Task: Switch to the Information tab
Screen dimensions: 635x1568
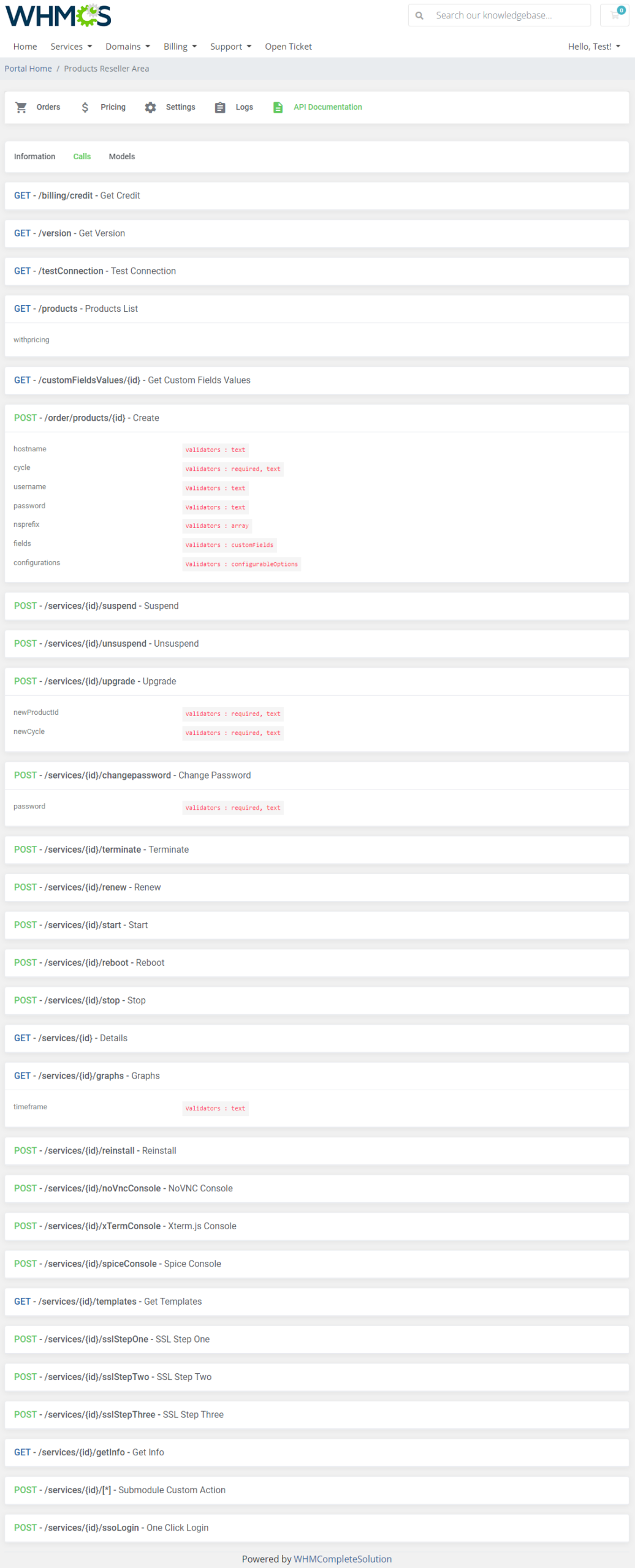Action: tap(34, 157)
